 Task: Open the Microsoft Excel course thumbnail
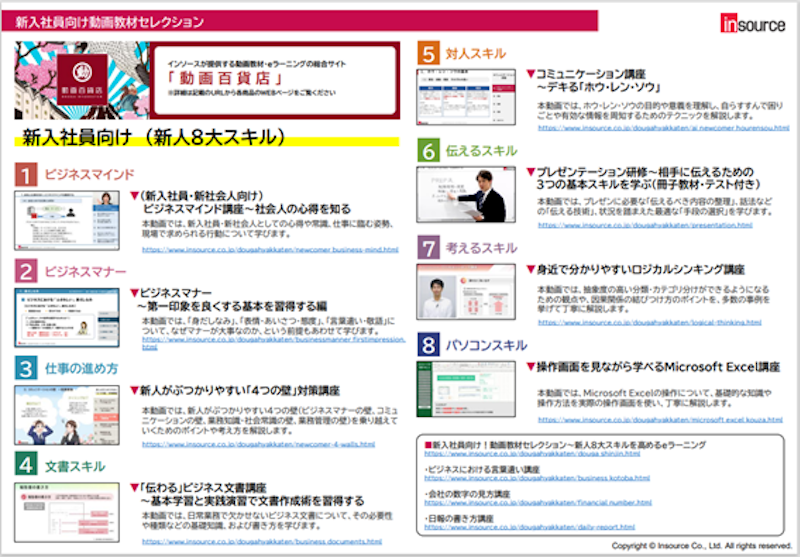(466, 389)
